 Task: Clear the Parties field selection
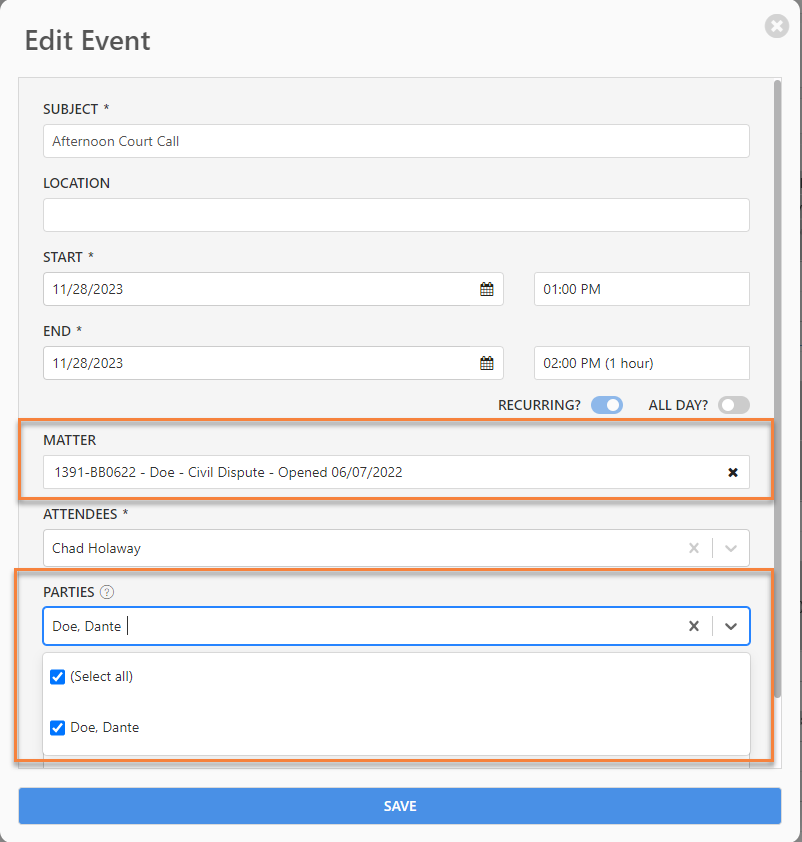(x=694, y=626)
